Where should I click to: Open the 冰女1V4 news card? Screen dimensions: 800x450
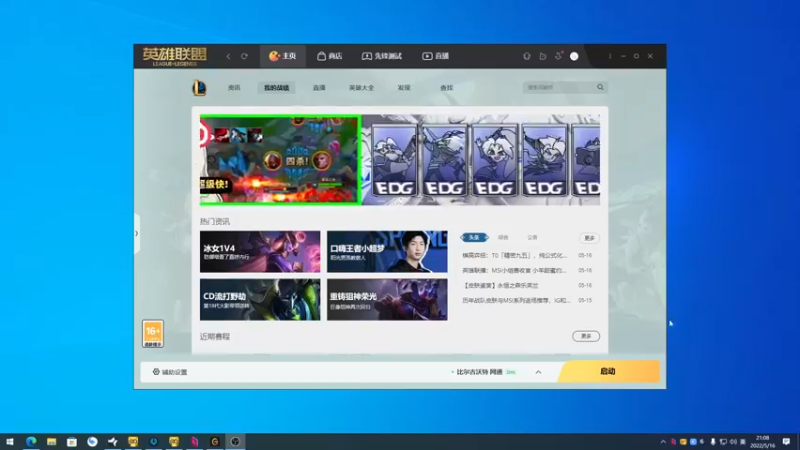[260, 252]
